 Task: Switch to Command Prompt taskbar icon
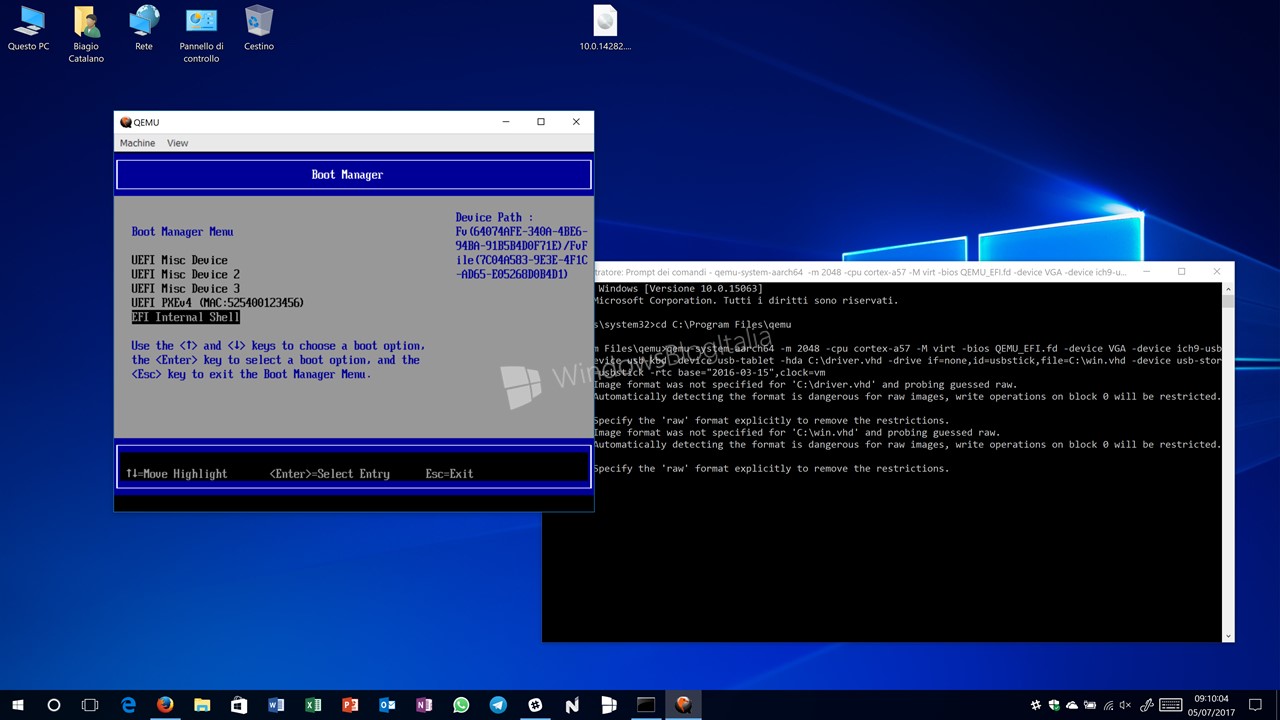click(646, 705)
